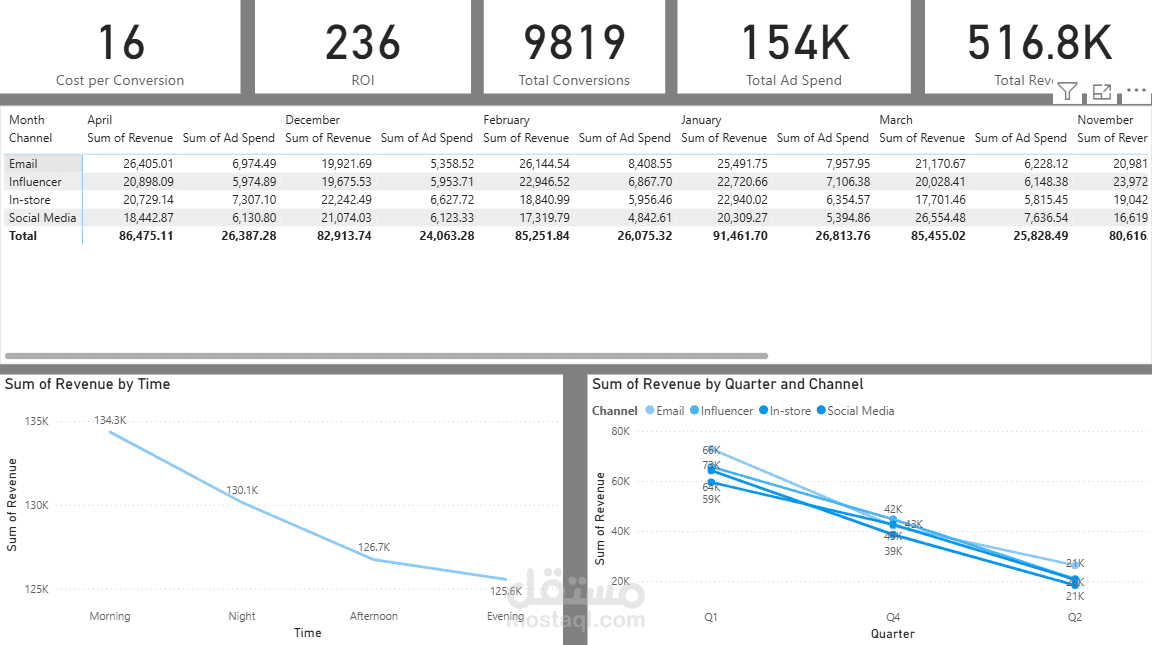
Task: Click the Afternoon axis label
Action: (373, 616)
